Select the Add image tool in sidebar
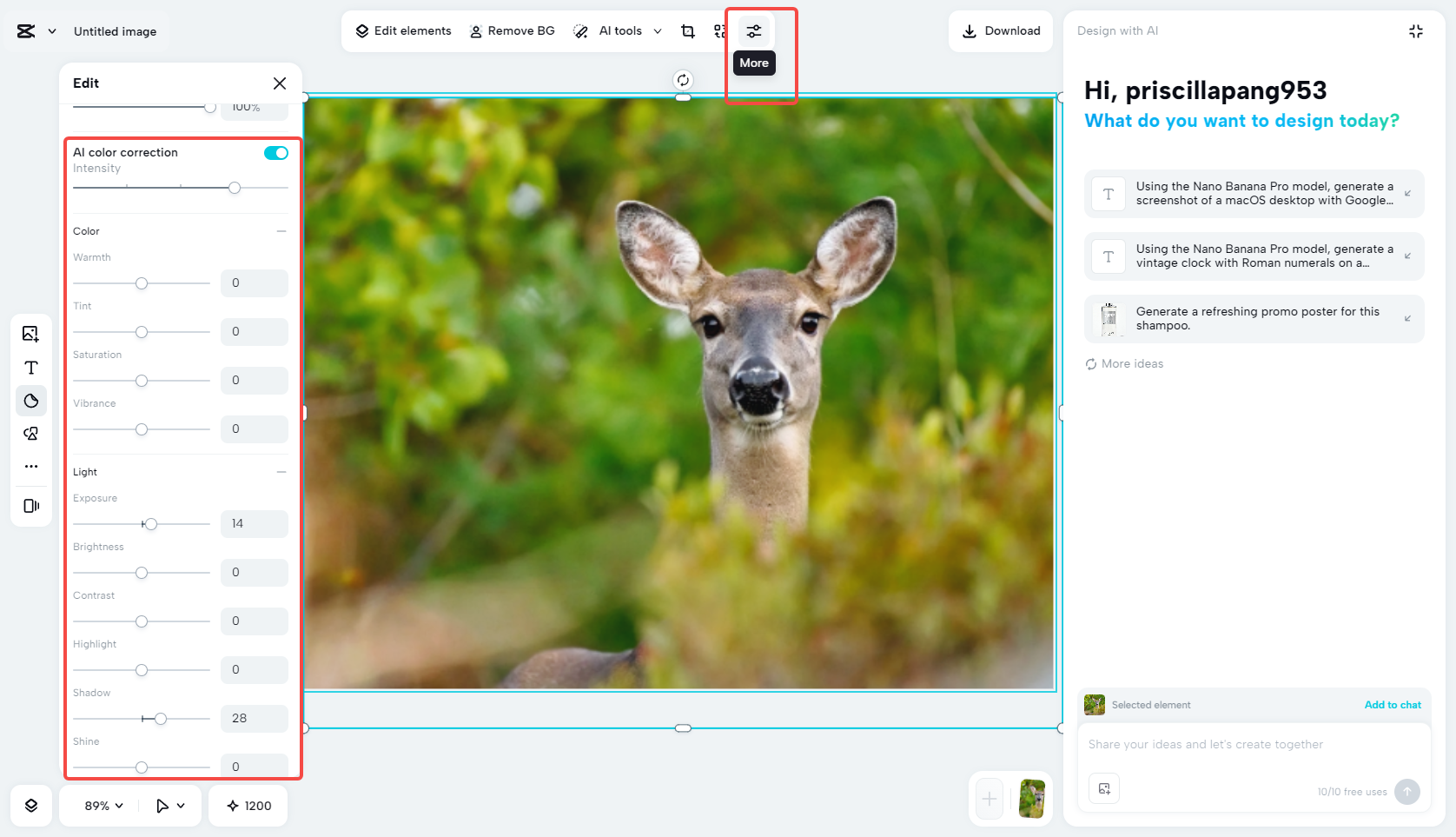The width and height of the screenshot is (1456, 837). (30, 334)
